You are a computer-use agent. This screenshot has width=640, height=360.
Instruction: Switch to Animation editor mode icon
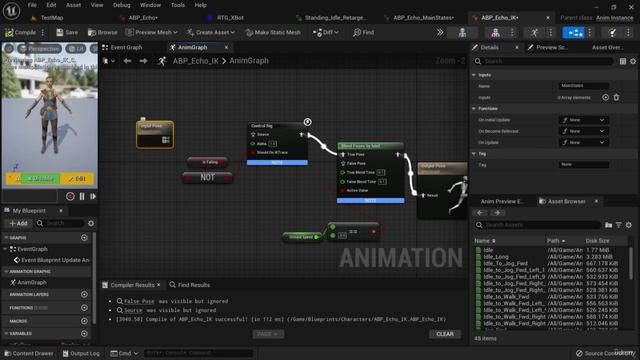click(x=534, y=33)
